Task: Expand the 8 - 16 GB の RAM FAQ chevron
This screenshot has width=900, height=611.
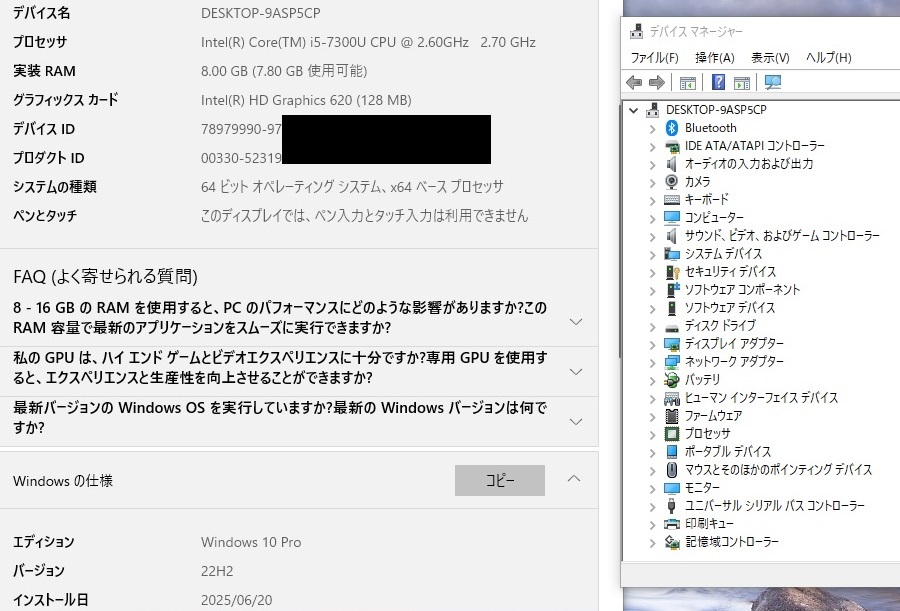Action: click(575, 322)
